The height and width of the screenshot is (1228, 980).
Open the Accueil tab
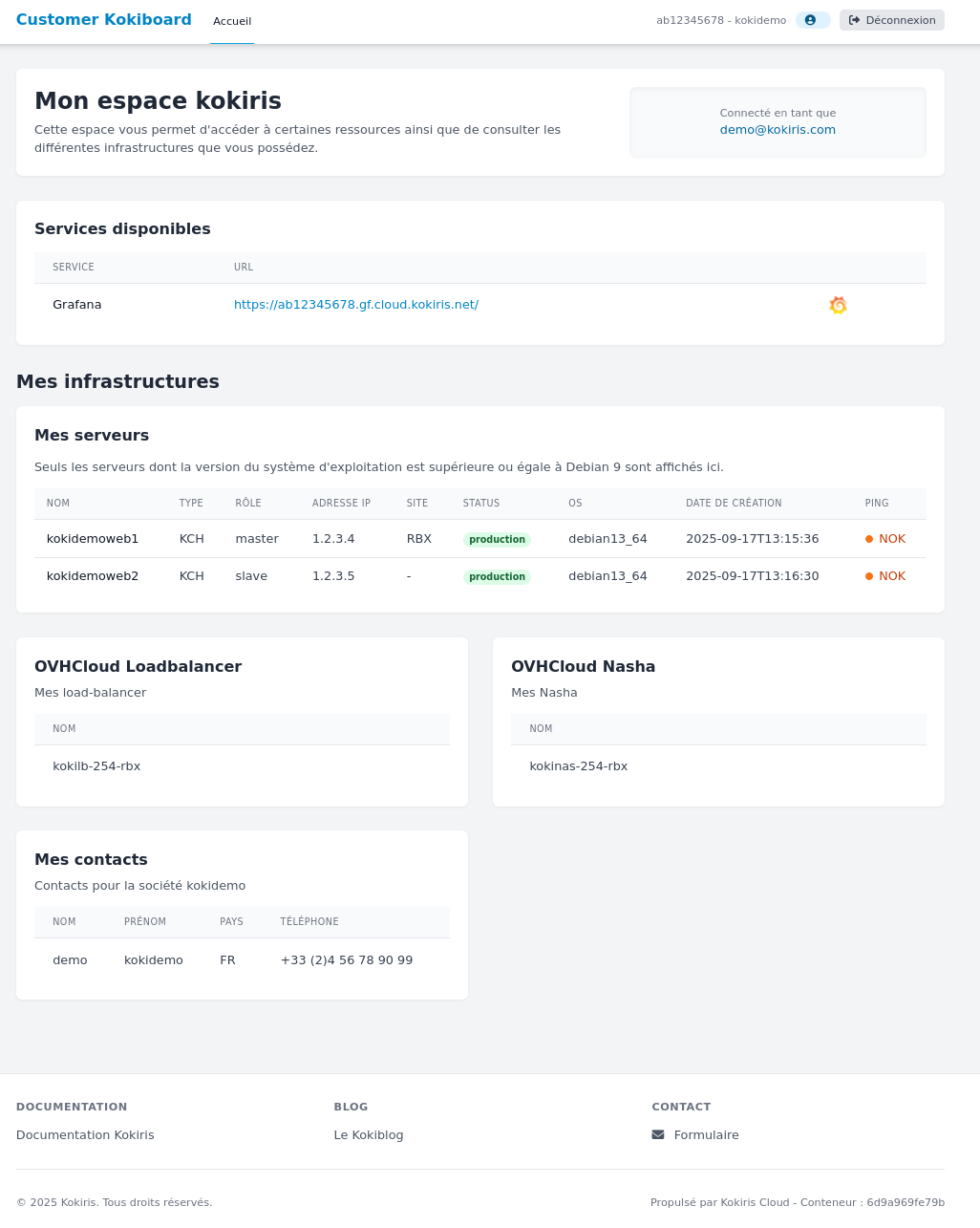(x=232, y=21)
